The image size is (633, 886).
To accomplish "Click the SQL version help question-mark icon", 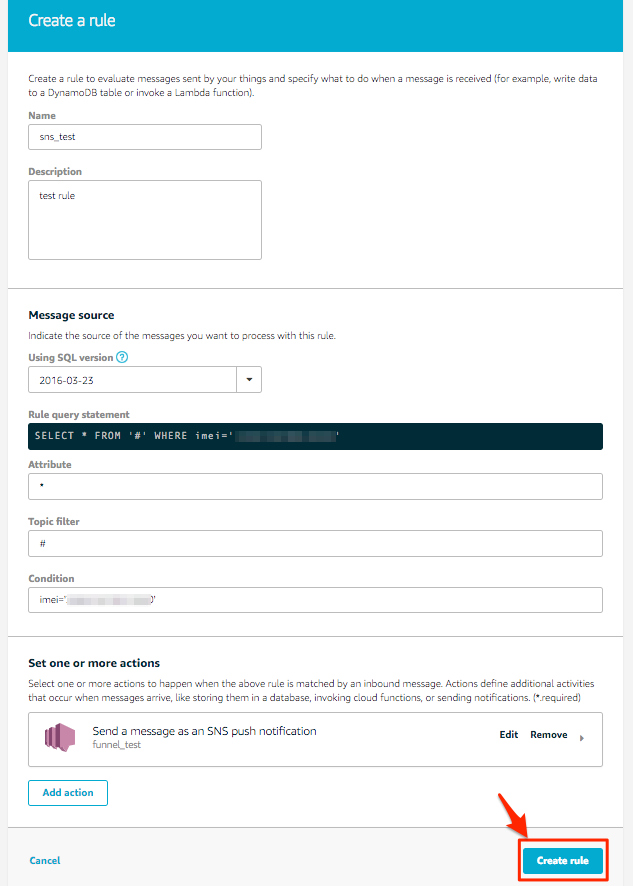I will (x=122, y=357).
